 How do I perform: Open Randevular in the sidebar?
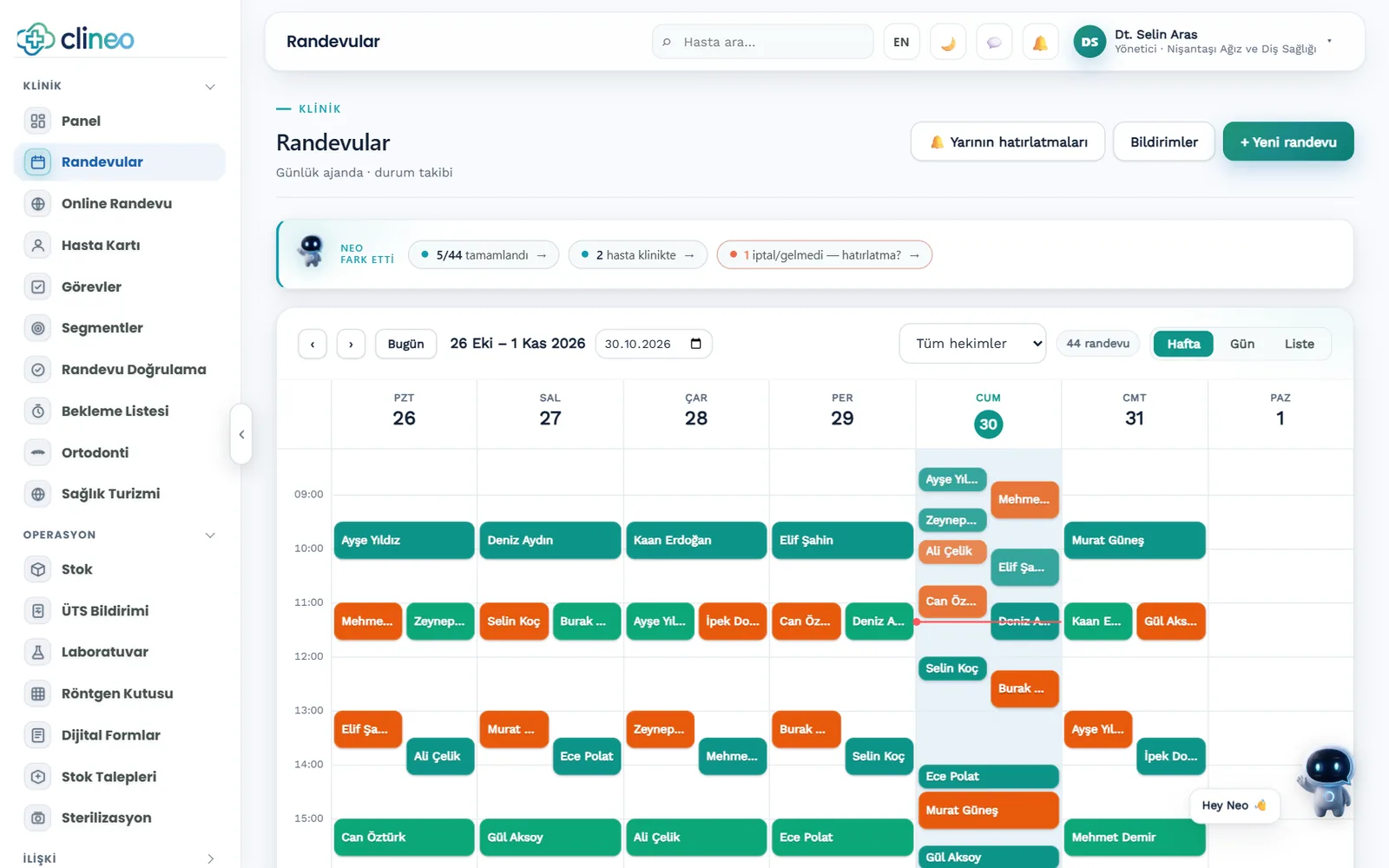click(120, 162)
